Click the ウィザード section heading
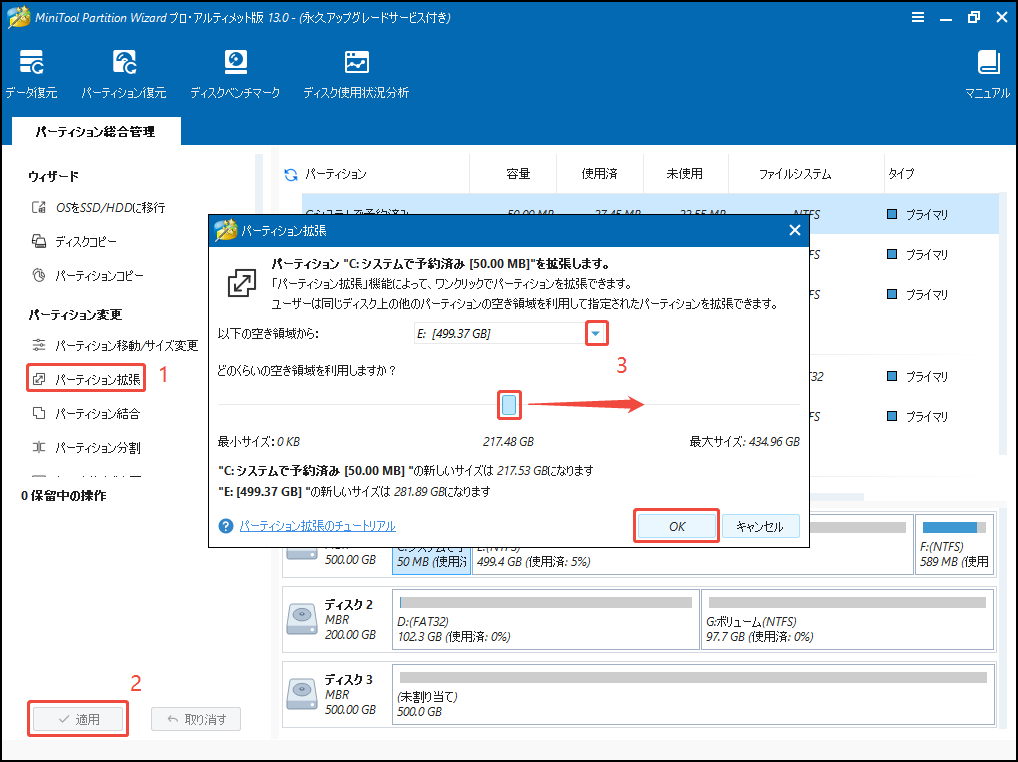This screenshot has height=762, width=1018. pyautogui.click(x=54, y=176)
